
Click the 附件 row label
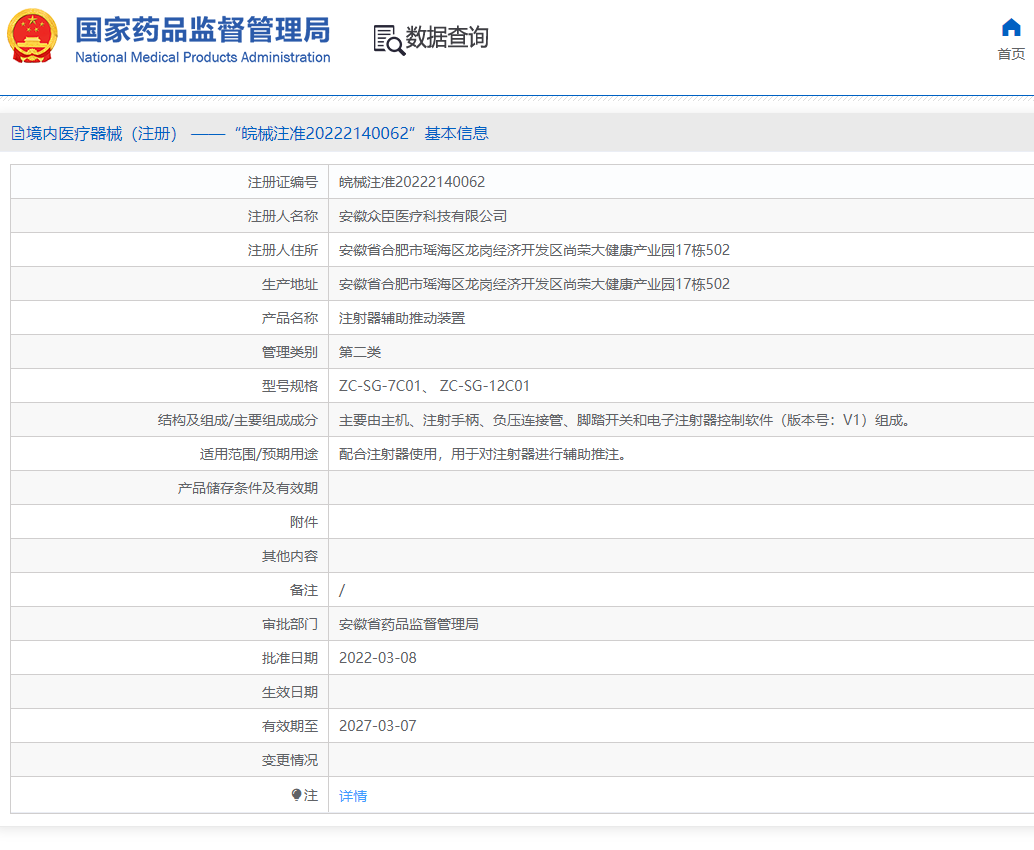pos(304,522)
